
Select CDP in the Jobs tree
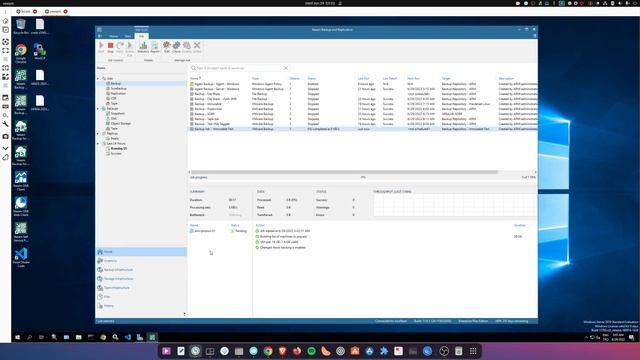pos(113,98)
